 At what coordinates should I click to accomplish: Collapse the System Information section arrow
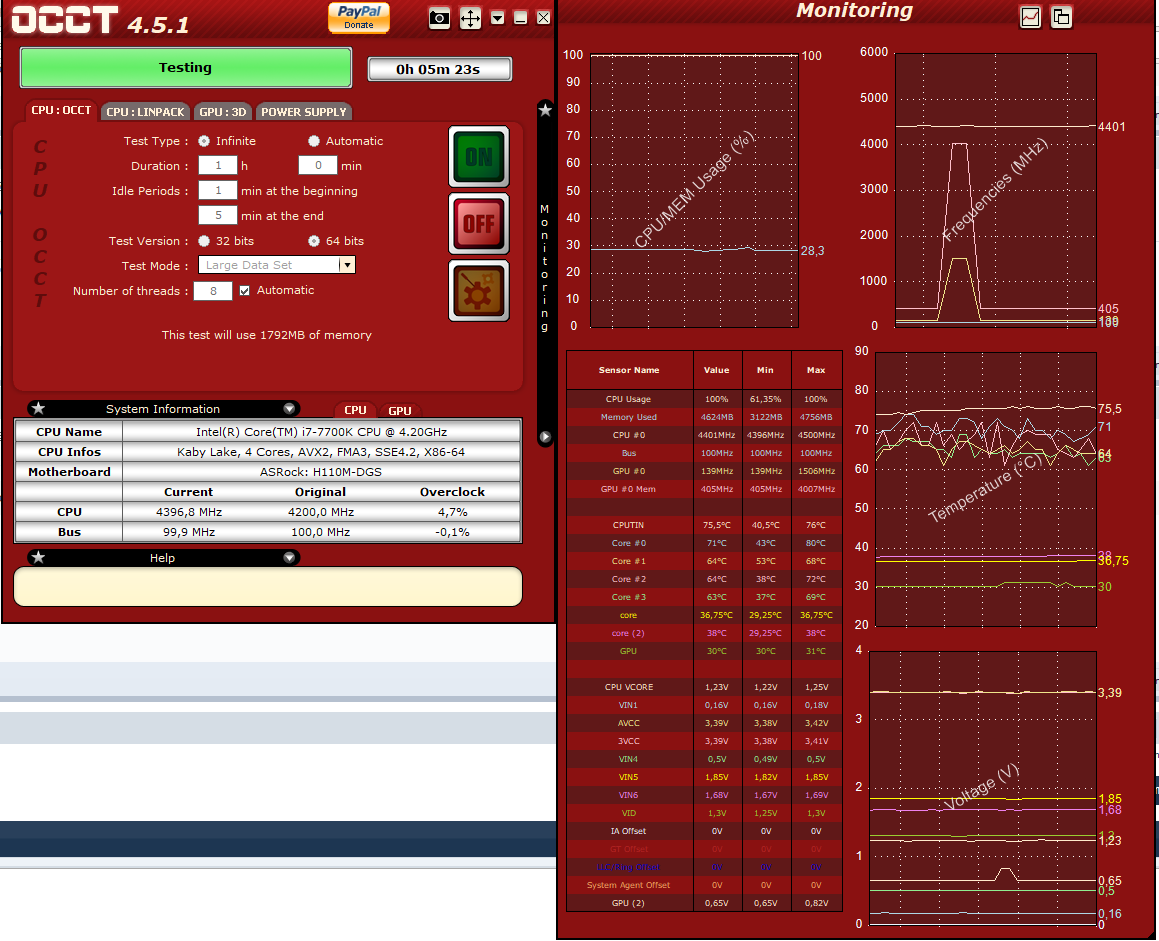pyautogui.click(x=289, y=409)
